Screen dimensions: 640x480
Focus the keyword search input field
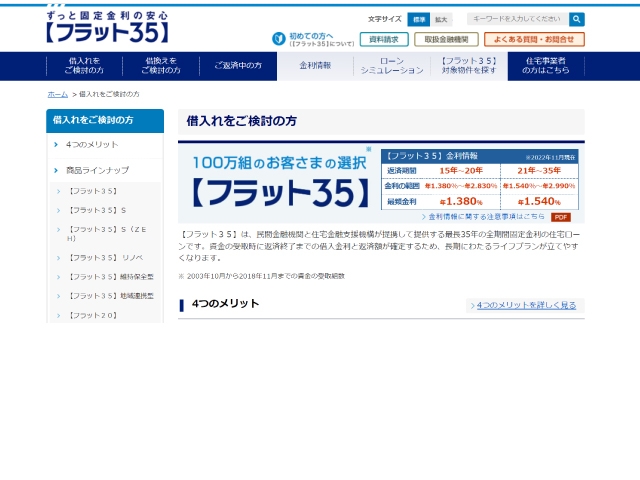518,19
